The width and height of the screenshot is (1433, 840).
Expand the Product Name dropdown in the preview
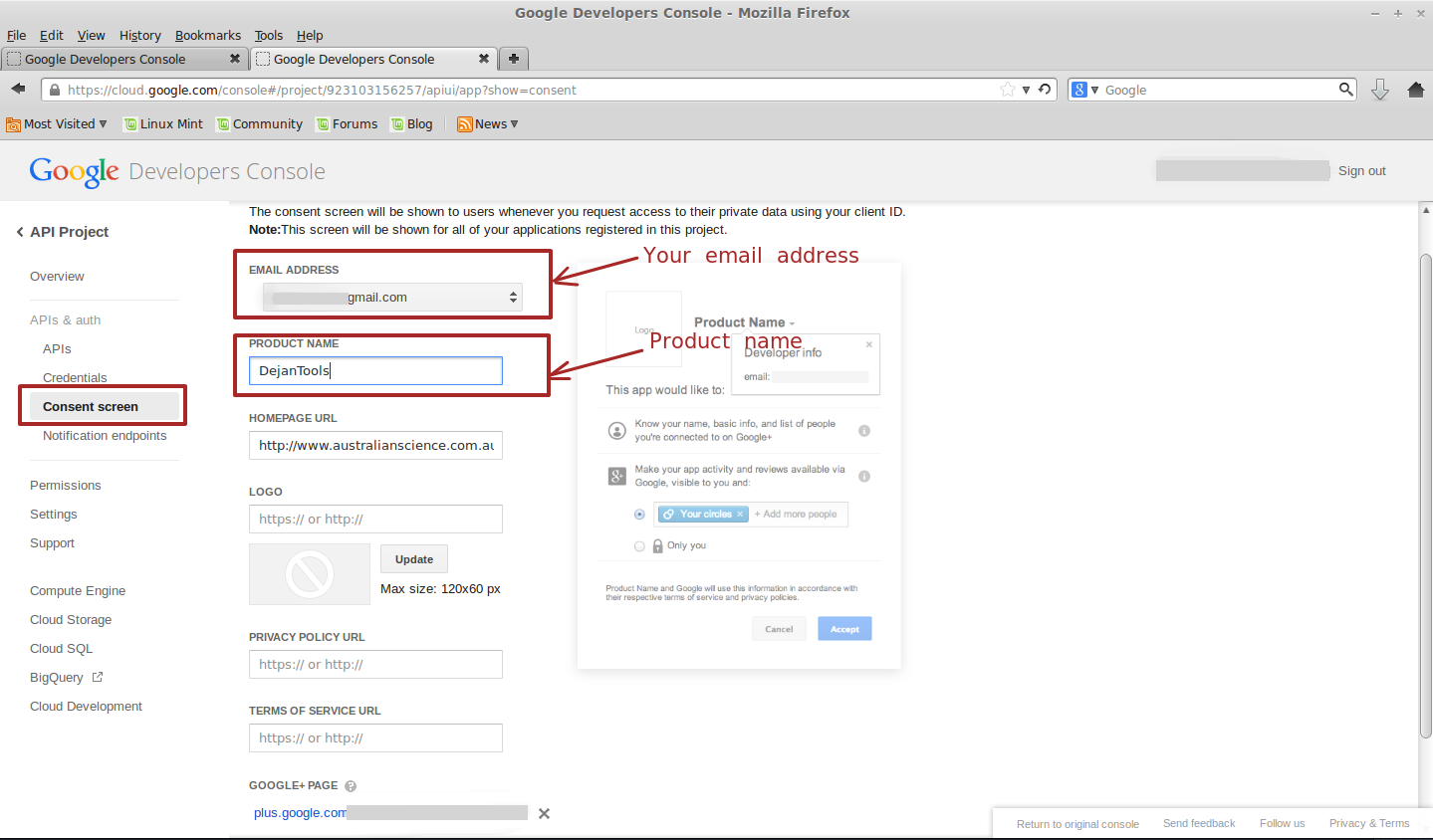[792, 323]
